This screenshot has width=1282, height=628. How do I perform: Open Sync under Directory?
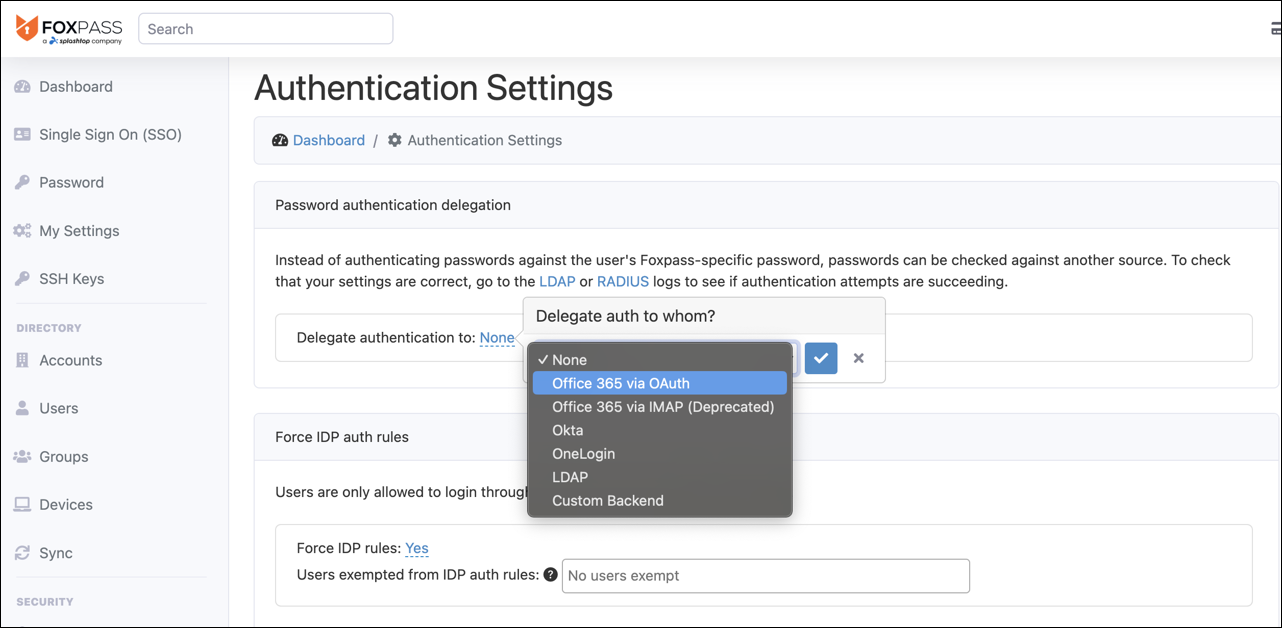click(56, 553)
